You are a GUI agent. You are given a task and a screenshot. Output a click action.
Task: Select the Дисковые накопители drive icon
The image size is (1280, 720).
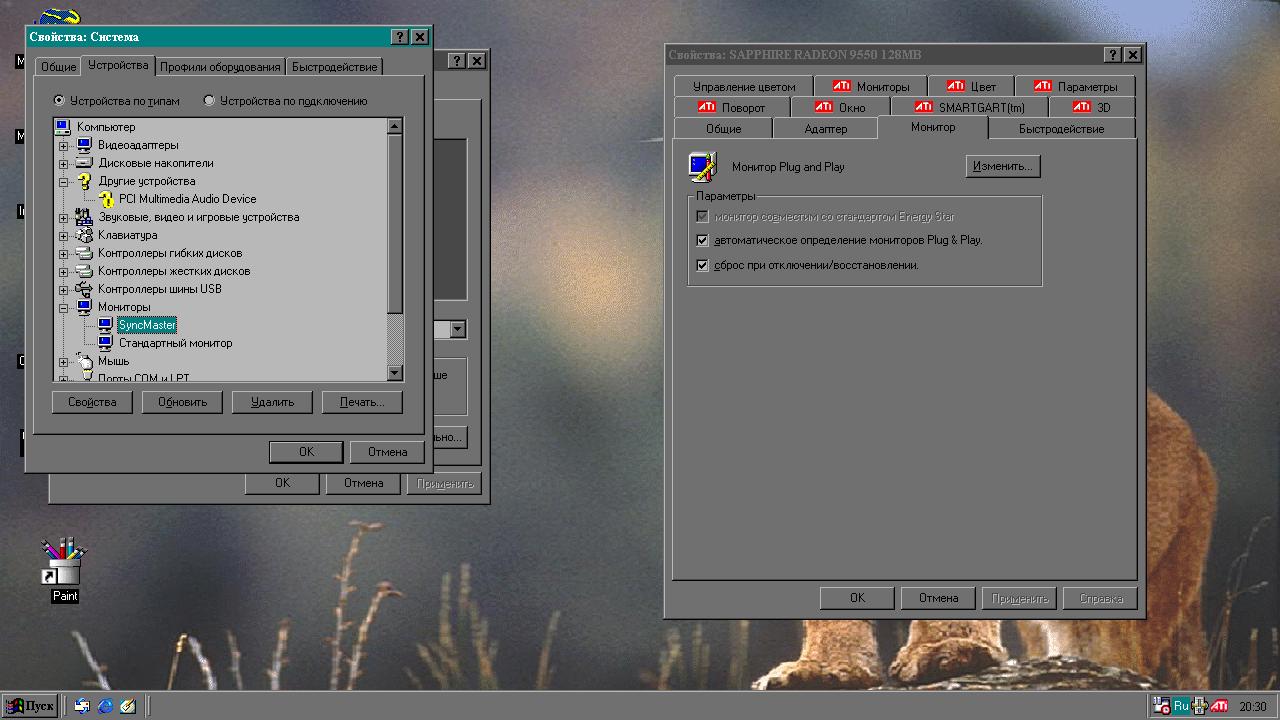point(84,163)
